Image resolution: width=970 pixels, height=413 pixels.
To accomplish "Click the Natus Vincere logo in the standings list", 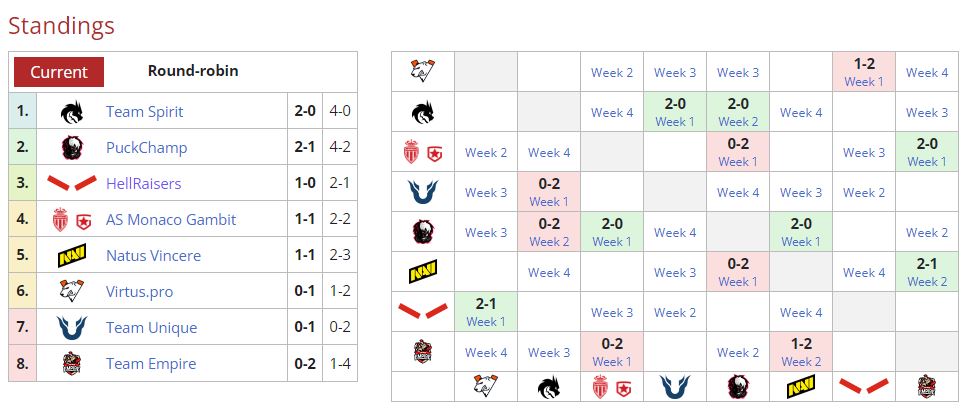I will click(x=72, y=256).
